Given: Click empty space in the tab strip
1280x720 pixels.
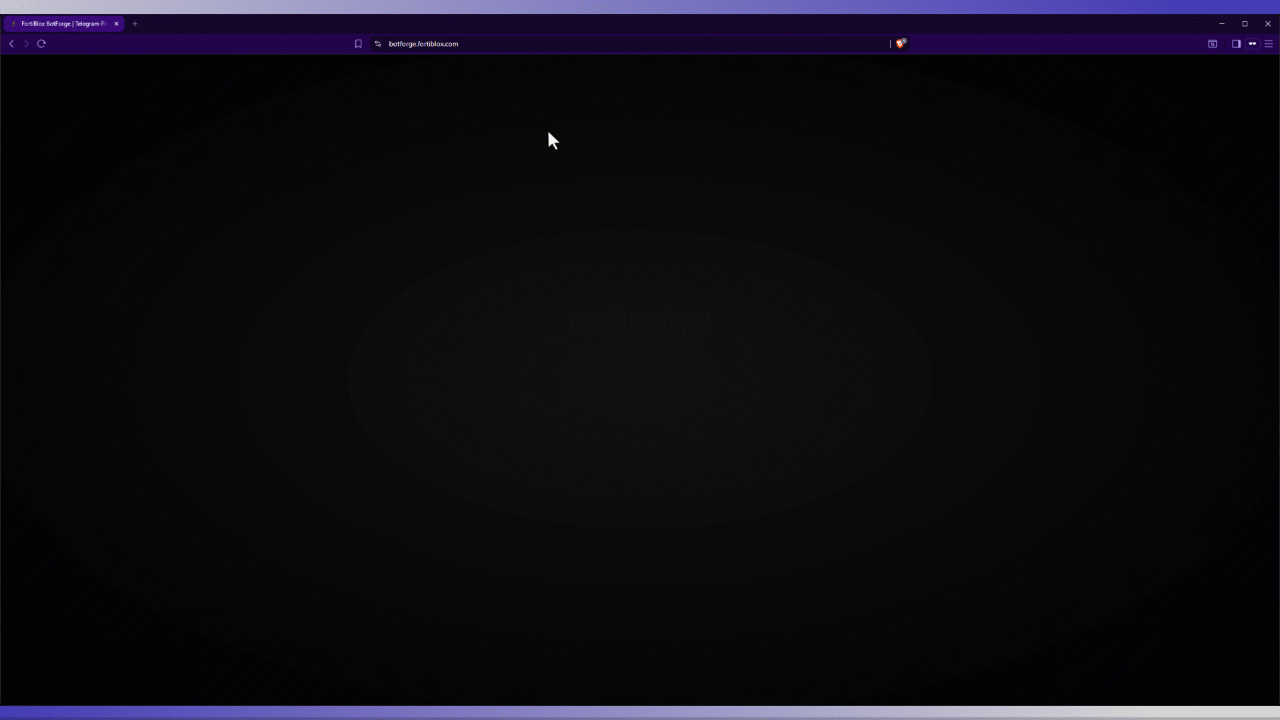Looking at the screenshot, I should click(x=600, y=23).
